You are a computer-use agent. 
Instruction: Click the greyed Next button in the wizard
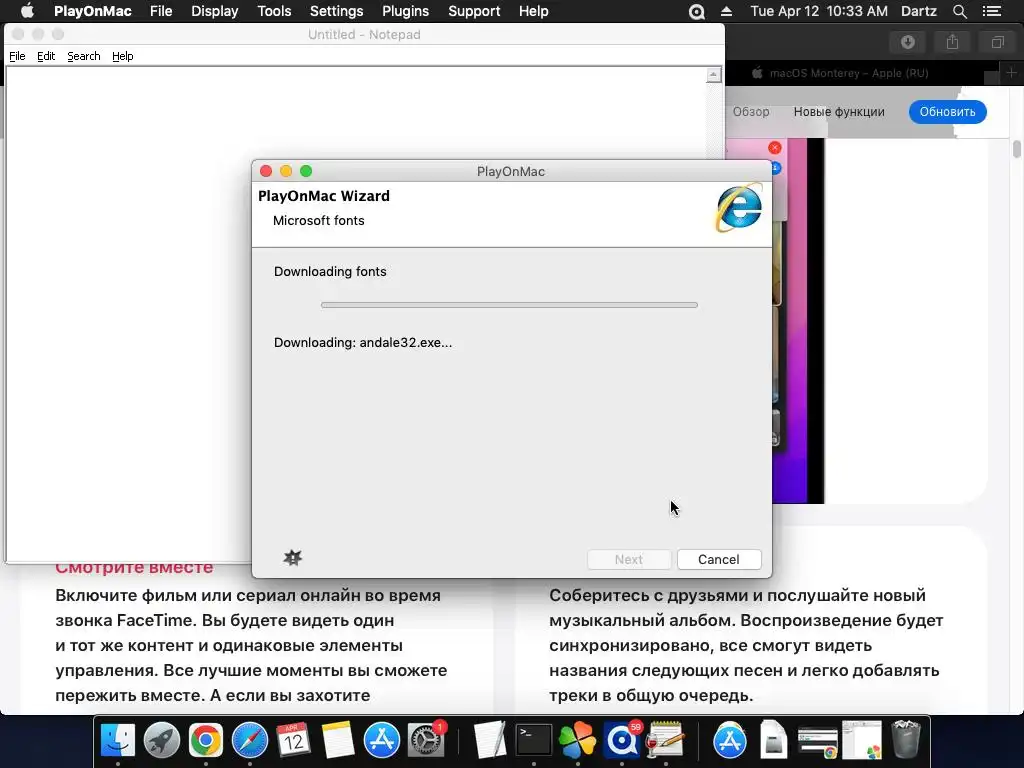click(629, 560)
